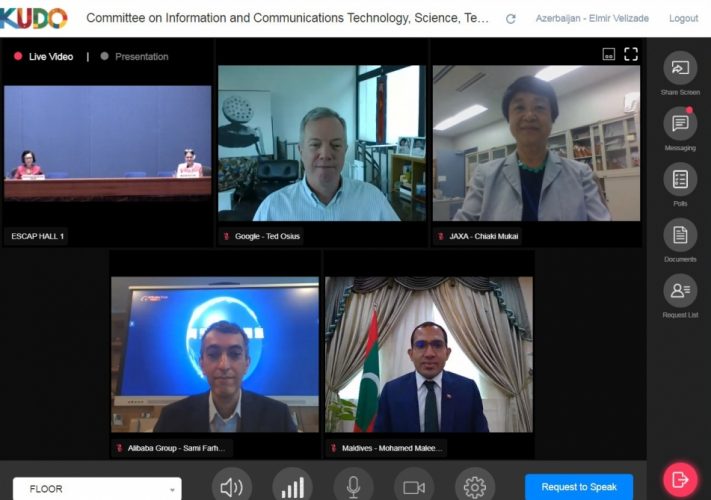711x500 pixels.
Task: Switch video layout with grid icon
Action: (x=609, y=54)
